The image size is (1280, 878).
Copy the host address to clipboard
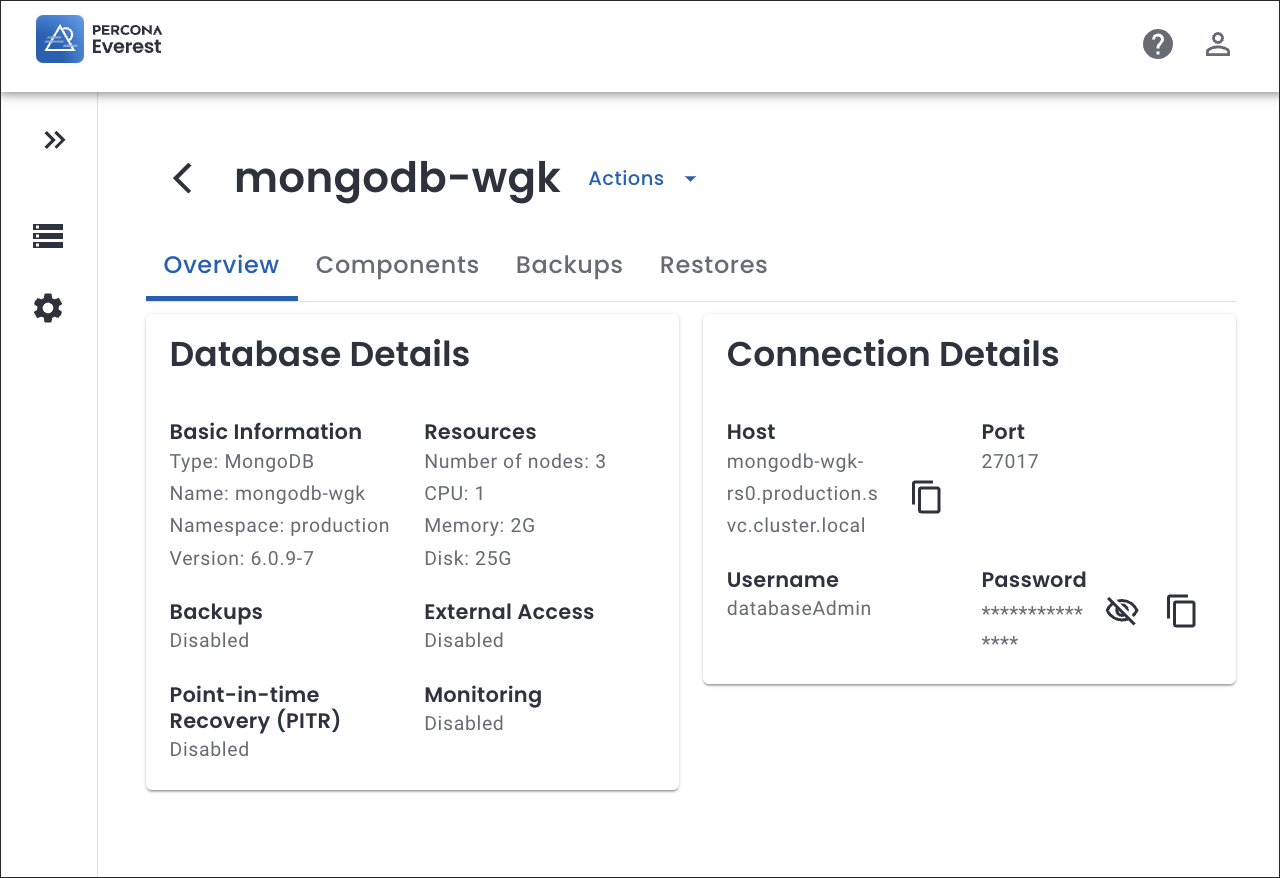click(x=926, y=497)
